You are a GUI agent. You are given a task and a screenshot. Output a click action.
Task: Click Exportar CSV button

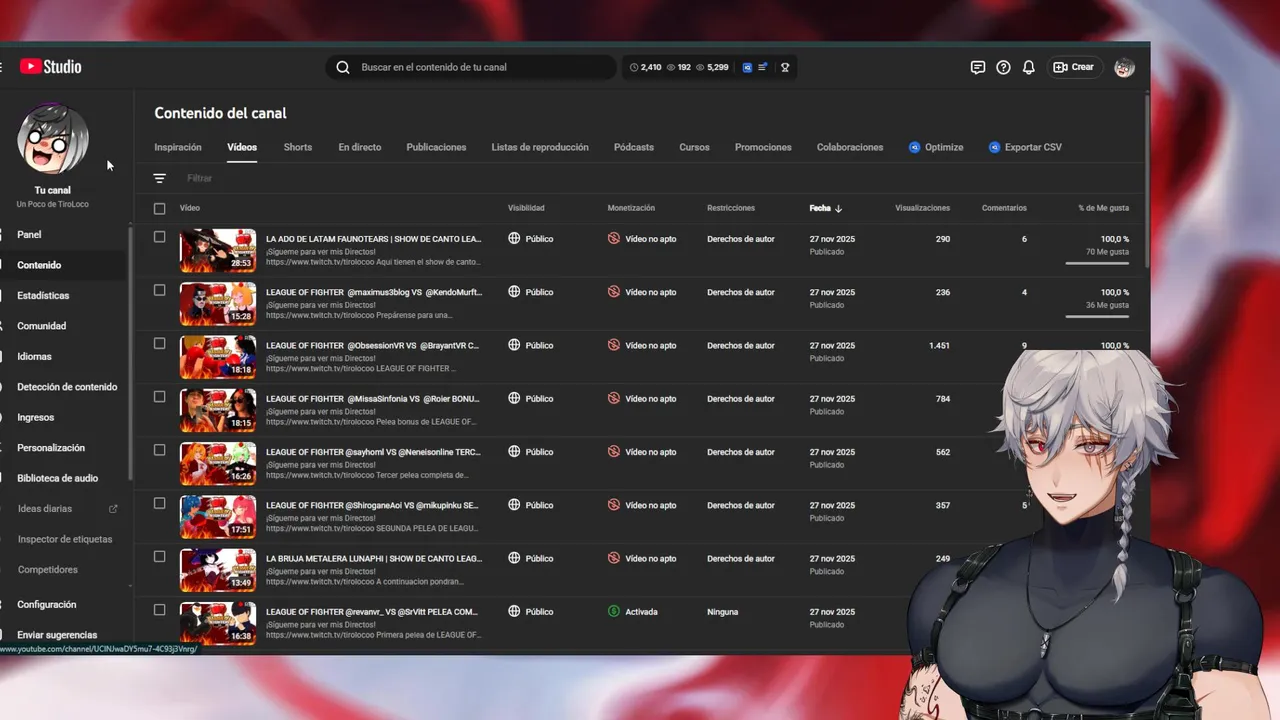point(1025,147)
